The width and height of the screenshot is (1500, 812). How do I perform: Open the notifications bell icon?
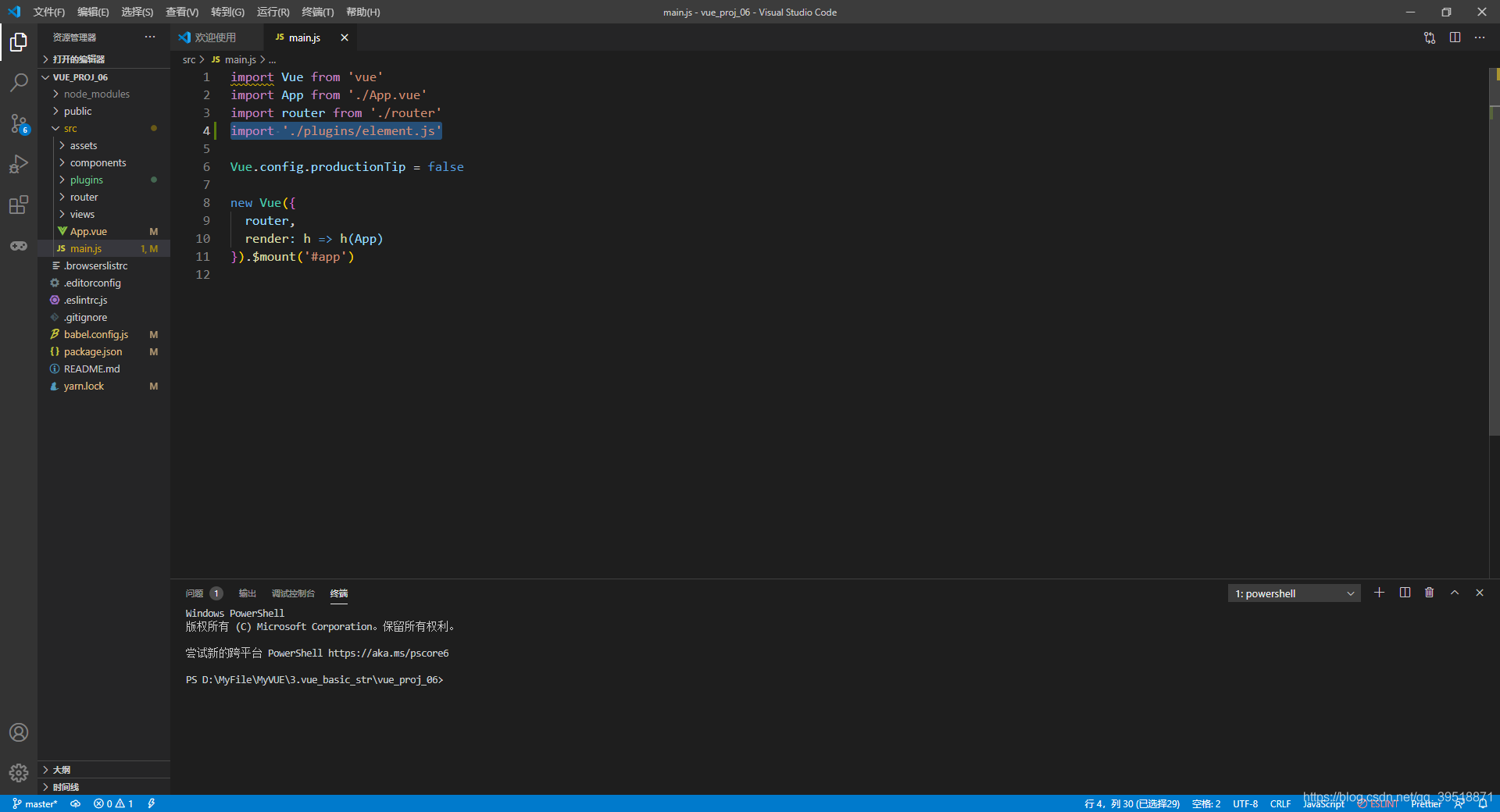[1483, 803]
